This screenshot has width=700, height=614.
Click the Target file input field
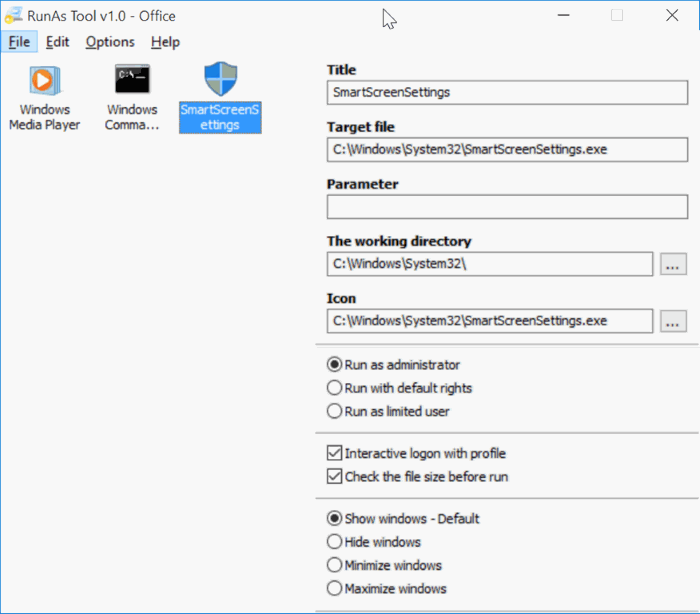507,150
